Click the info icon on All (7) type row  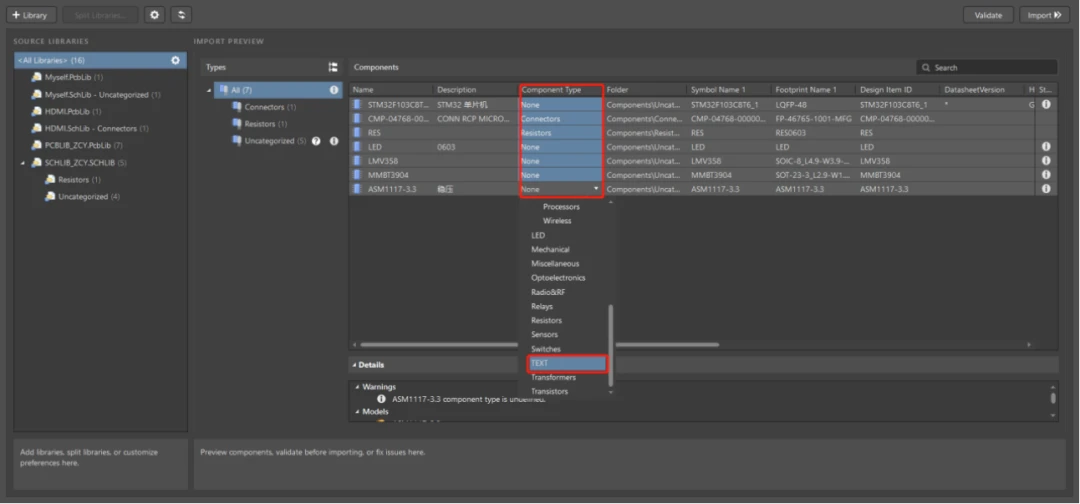point(334,90)
